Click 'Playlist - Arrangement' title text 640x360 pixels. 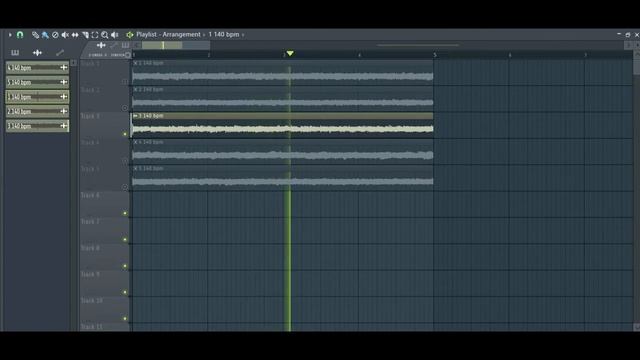168,35
